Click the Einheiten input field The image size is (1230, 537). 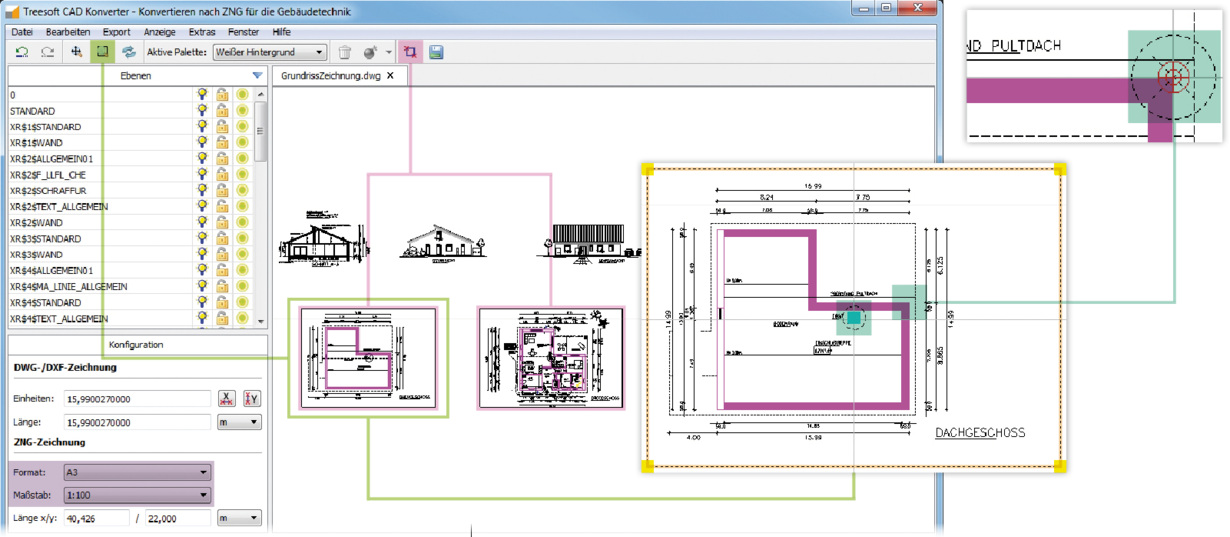click(x=137, y=399)
